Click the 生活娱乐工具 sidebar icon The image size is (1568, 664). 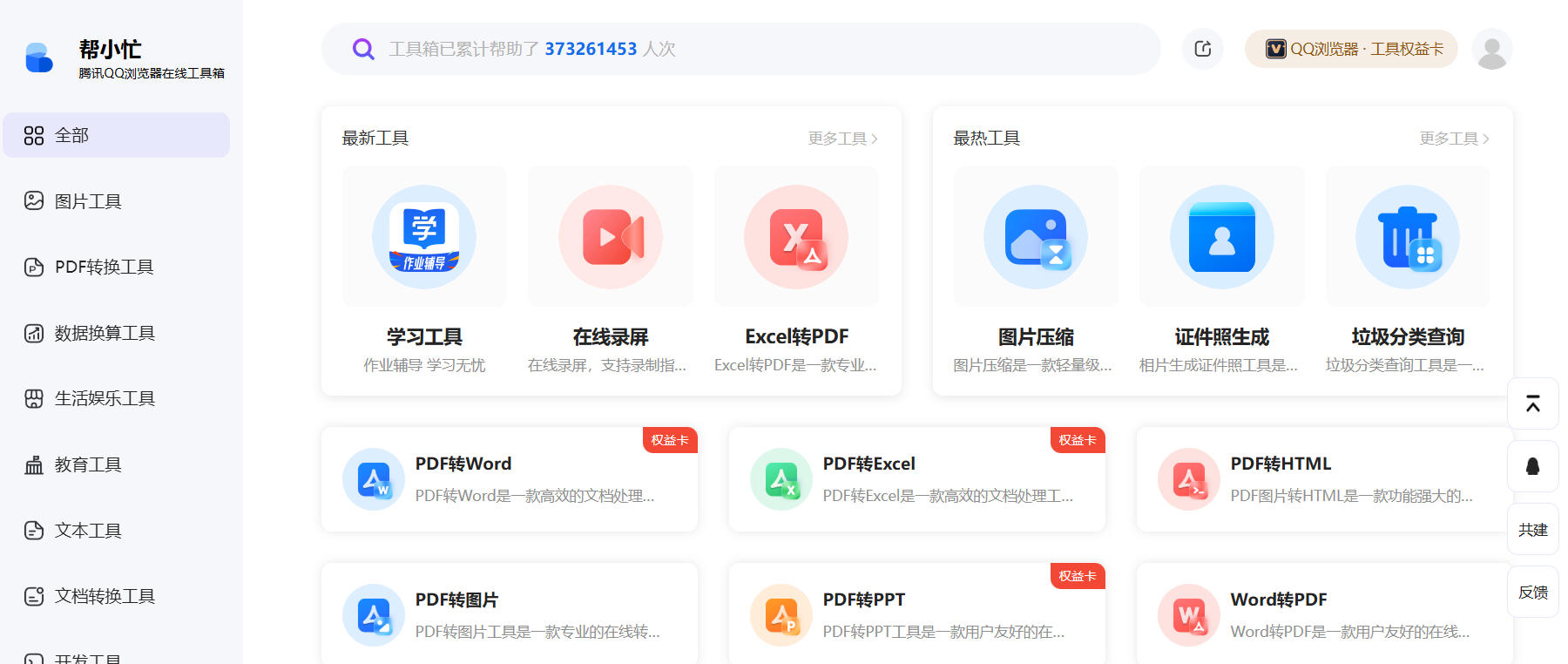click(34, 398)
